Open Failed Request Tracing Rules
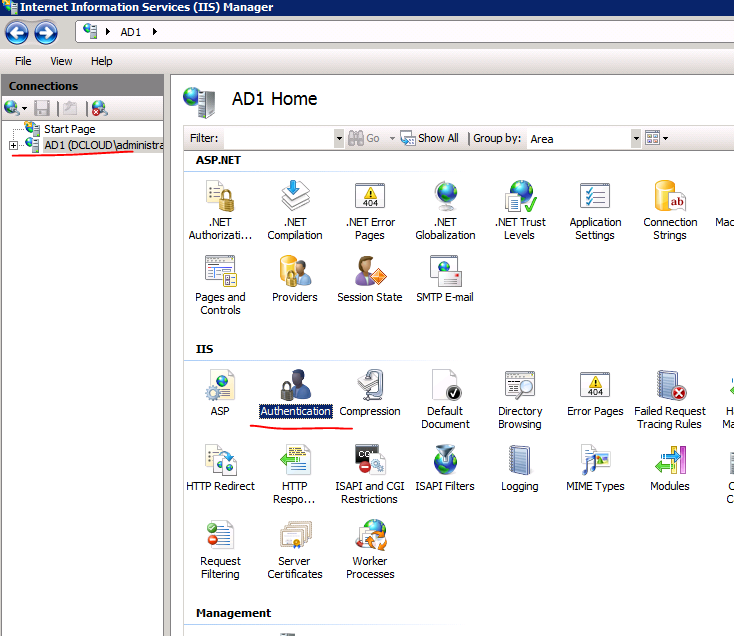Viewport: 734px width, 636px height. [x=670, y=399]
